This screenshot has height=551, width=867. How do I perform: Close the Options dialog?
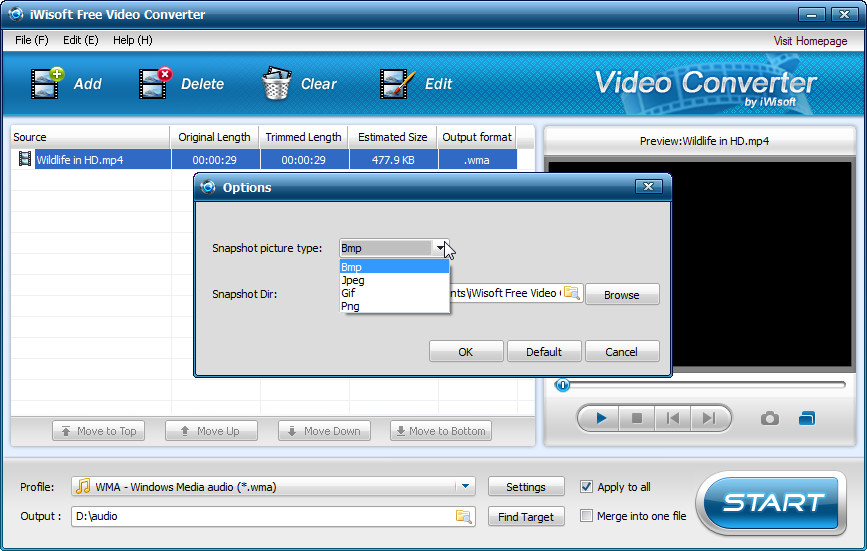tap(649, 187)
